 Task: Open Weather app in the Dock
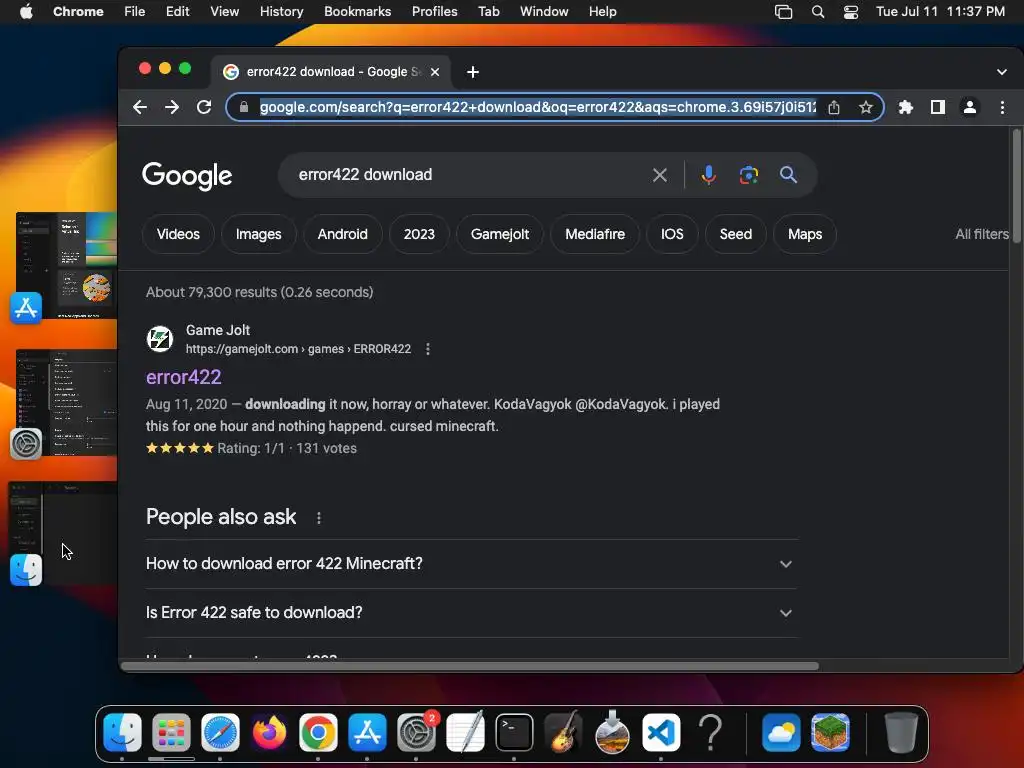point(781,732)
